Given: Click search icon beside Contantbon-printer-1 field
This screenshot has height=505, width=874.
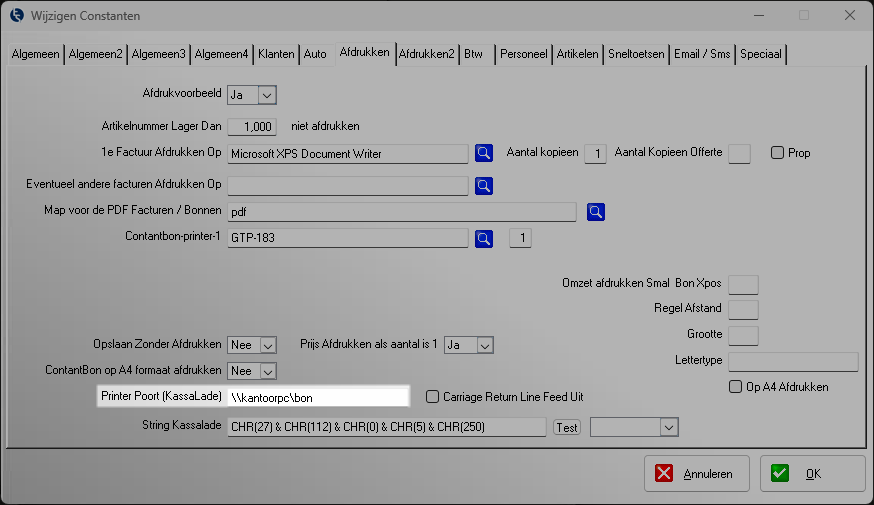Looking at the screenshot, I should click(484, 238).
